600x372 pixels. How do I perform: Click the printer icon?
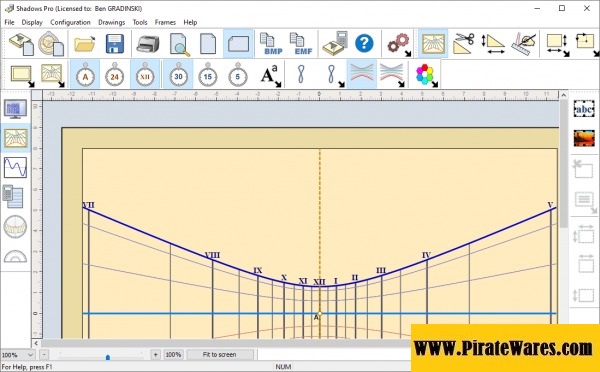tap(148, 44)
